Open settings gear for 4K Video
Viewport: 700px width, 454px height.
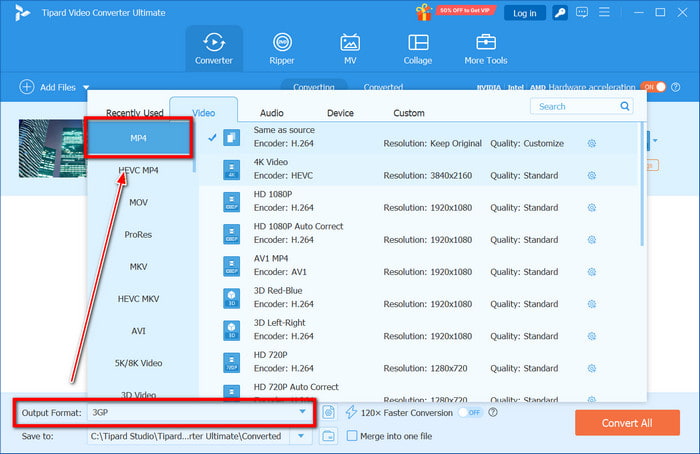point(592,176)
